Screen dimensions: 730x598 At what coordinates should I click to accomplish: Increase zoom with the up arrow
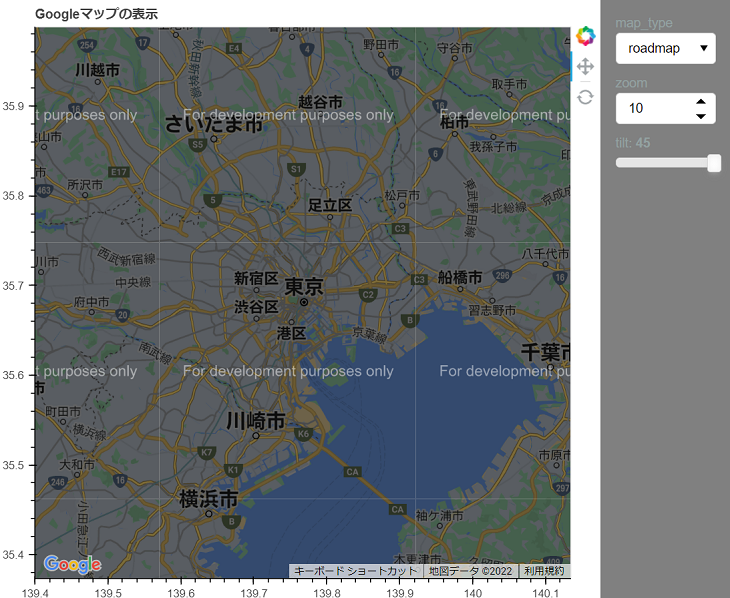(x=701, y=102)
